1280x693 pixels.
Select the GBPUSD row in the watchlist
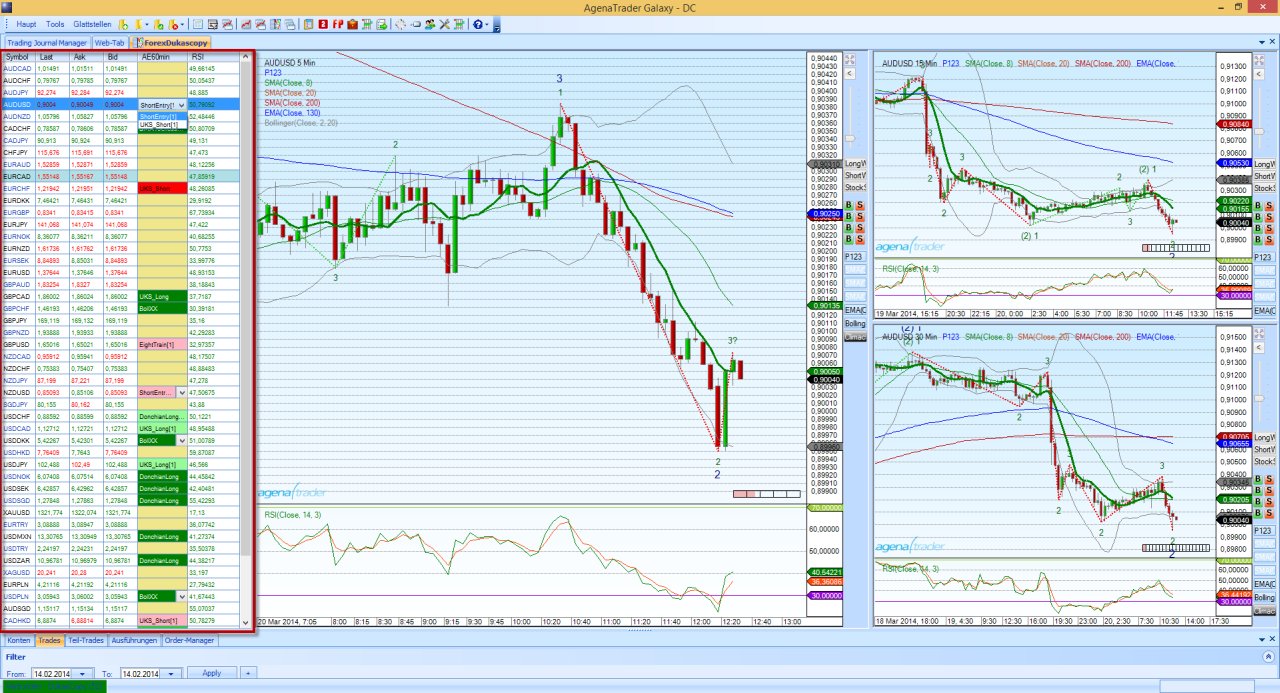click(x=121, y=344)
